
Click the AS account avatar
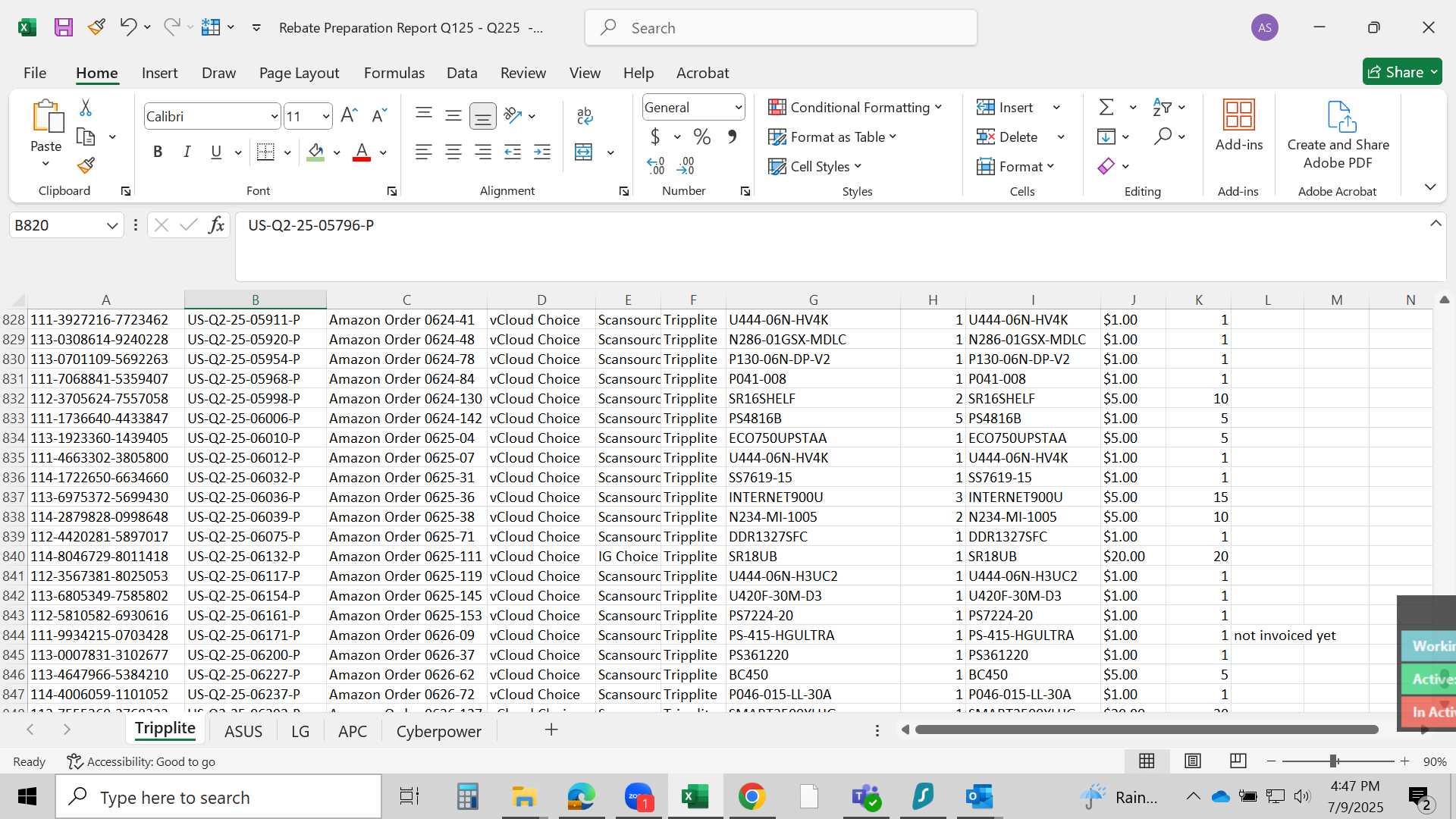click(1265, 28)
